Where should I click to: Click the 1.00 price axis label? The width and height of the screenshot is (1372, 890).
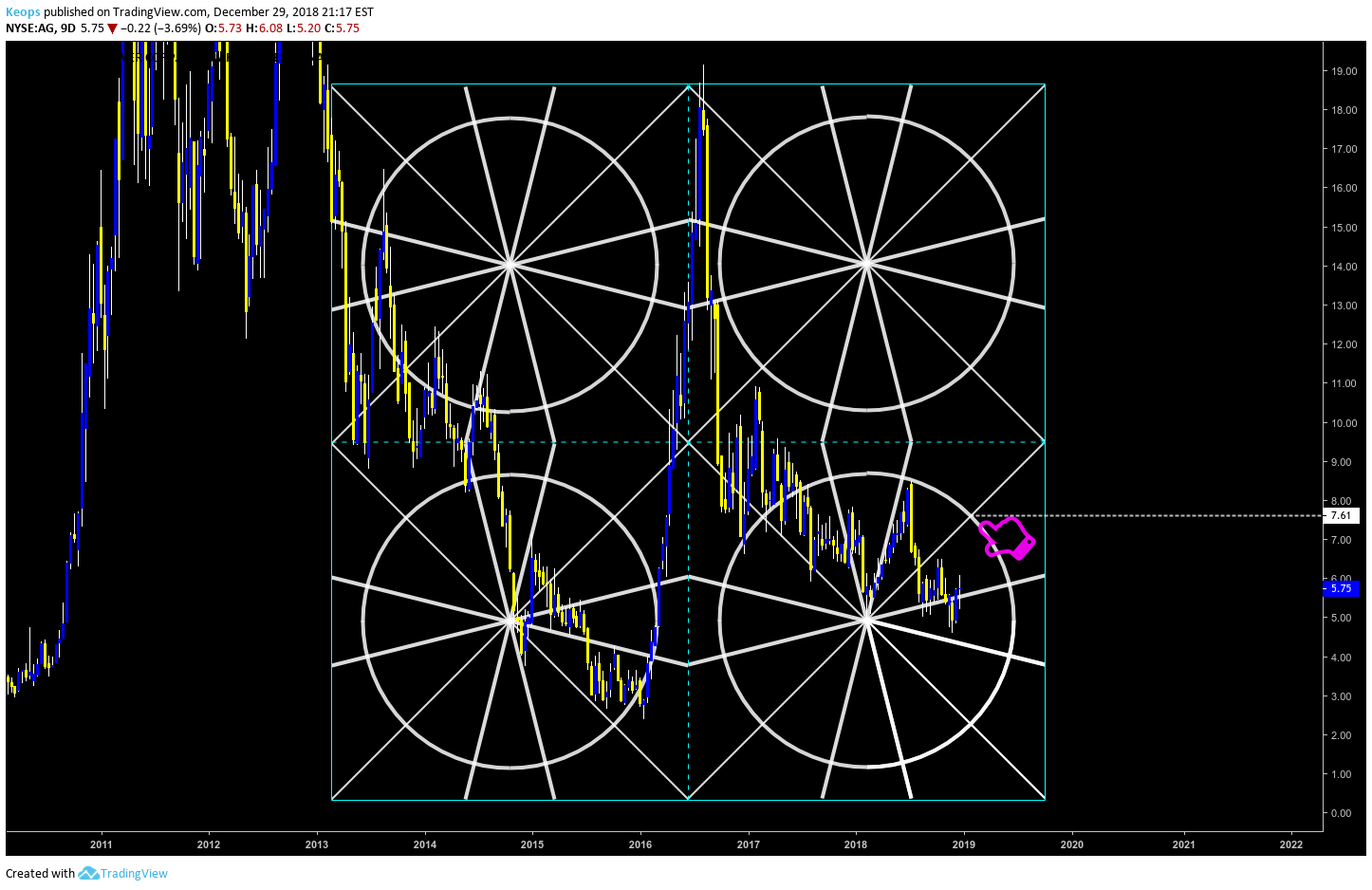tap(1341, 774)
